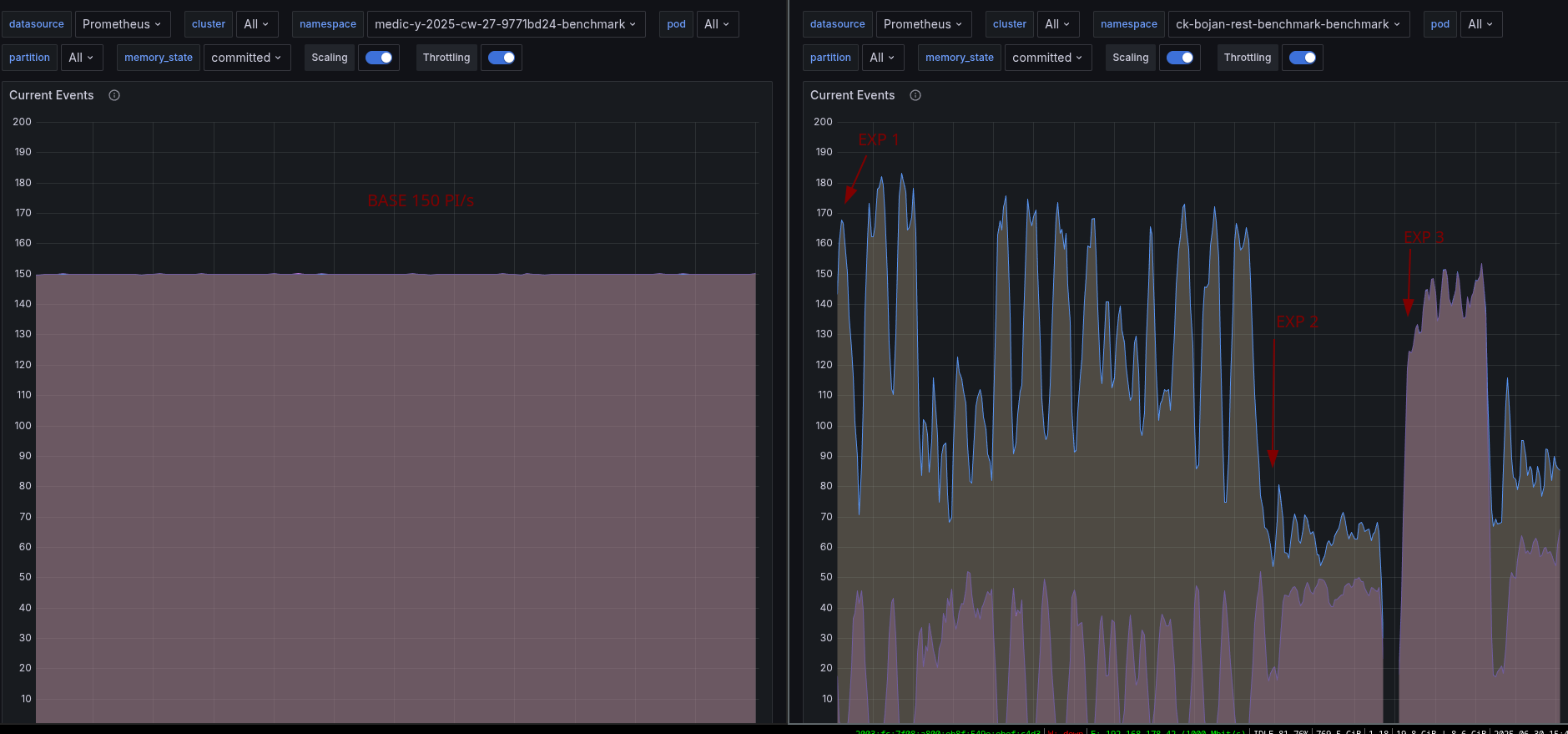Click memory_state label in right dashboard

coord(960,58)
